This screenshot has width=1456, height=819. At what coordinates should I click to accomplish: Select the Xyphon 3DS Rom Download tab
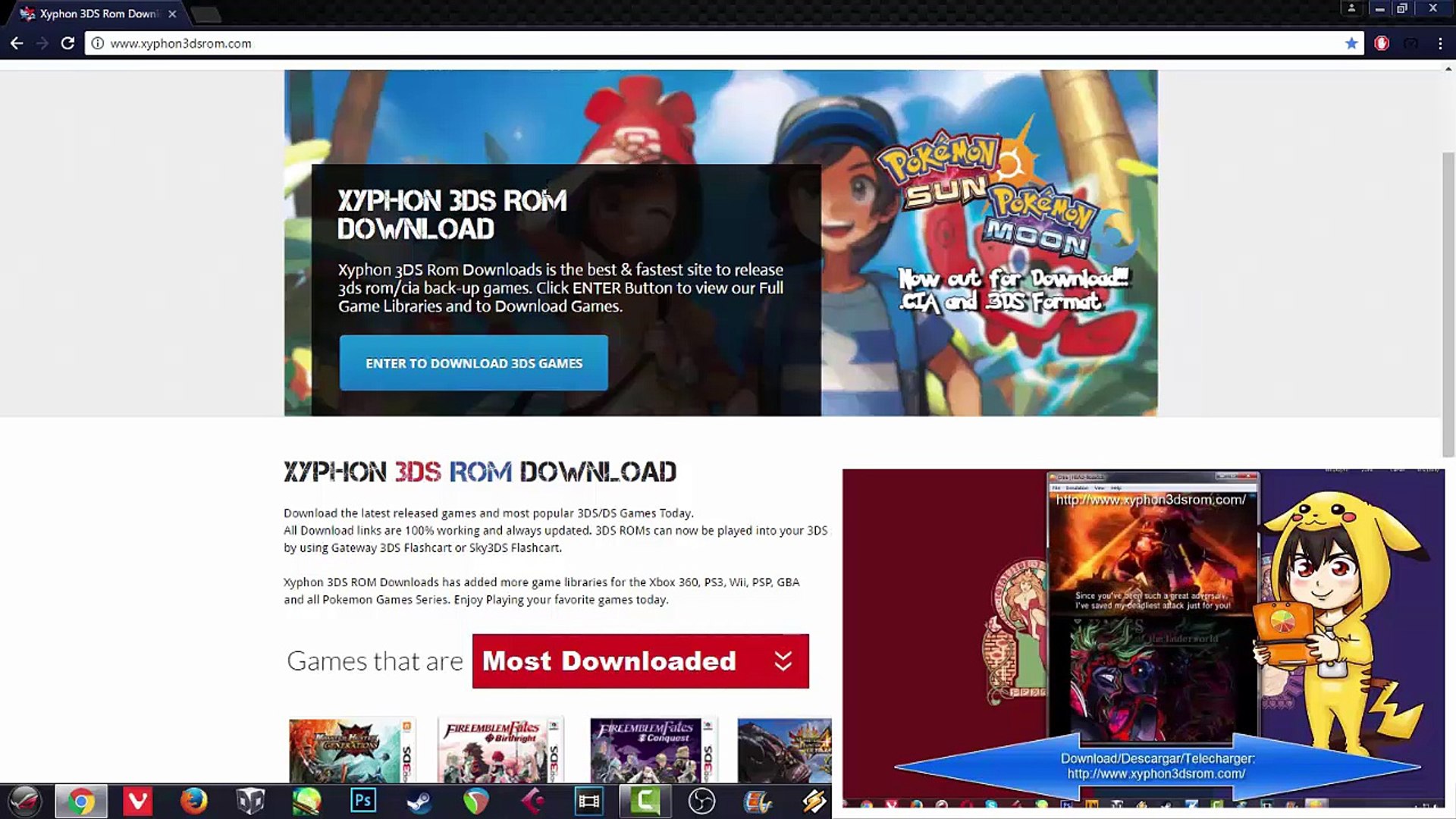point(99,14)
